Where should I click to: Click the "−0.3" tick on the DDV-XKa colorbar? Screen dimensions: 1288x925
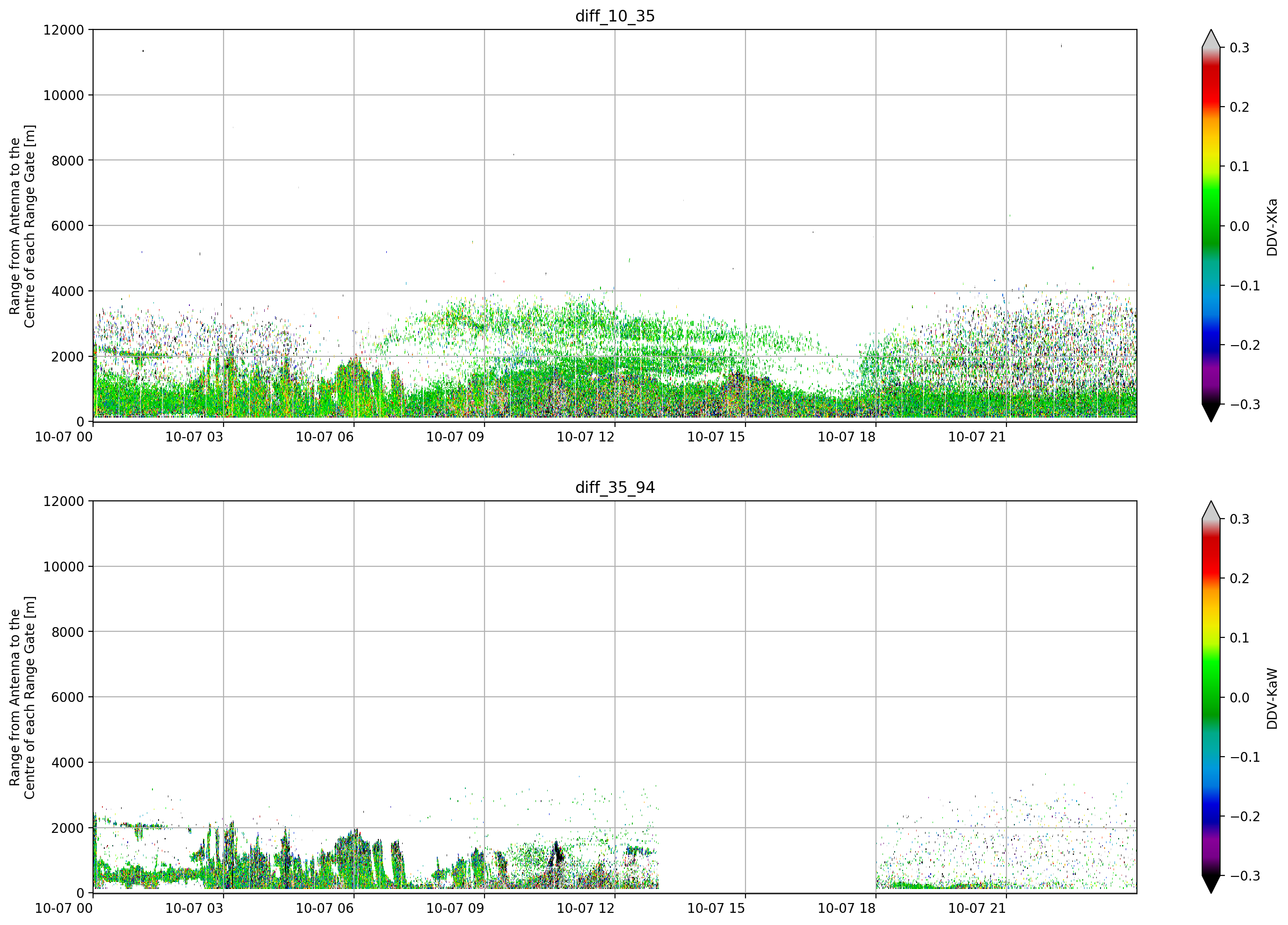point(1244,405)
